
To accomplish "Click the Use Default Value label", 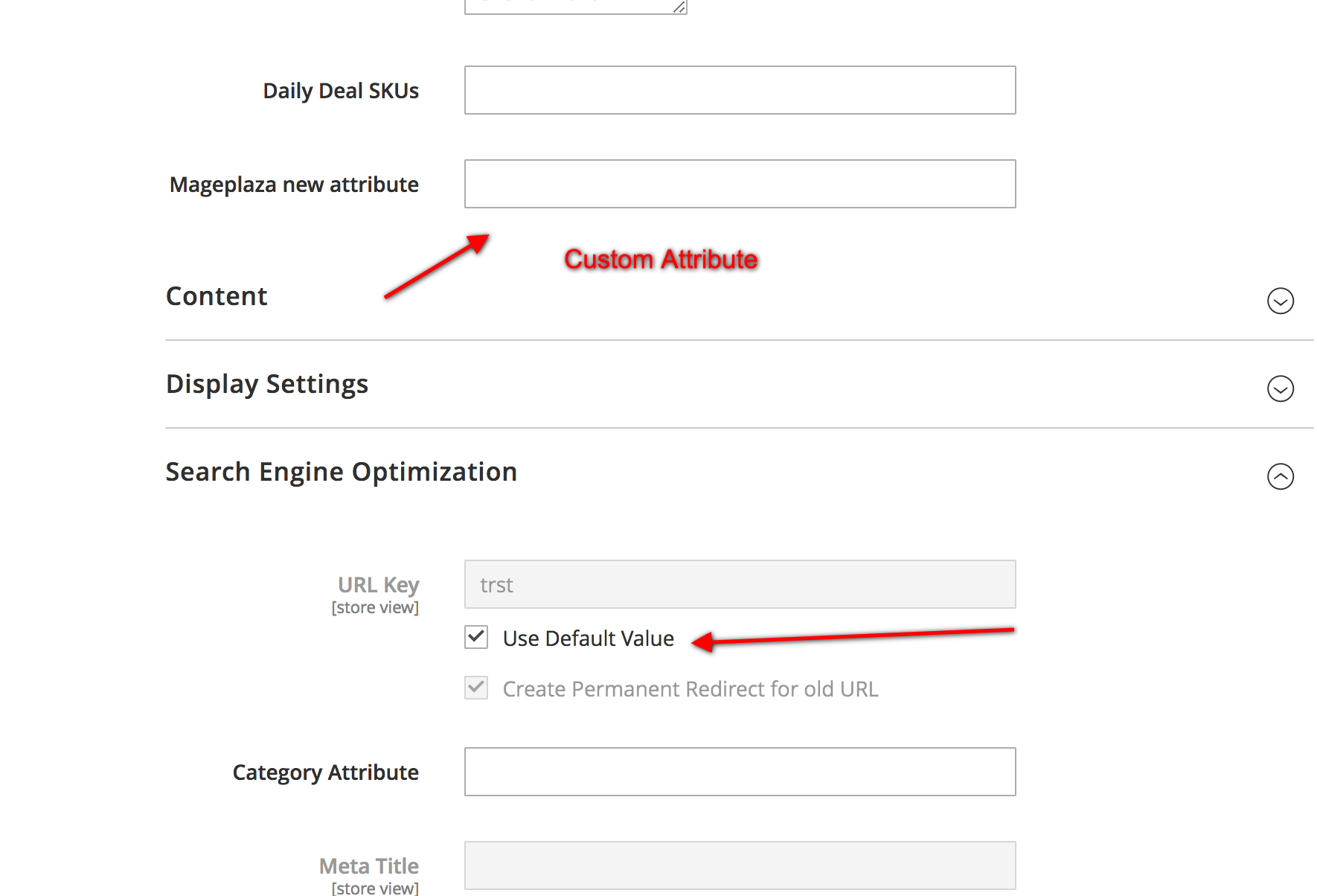I will 588,638.
